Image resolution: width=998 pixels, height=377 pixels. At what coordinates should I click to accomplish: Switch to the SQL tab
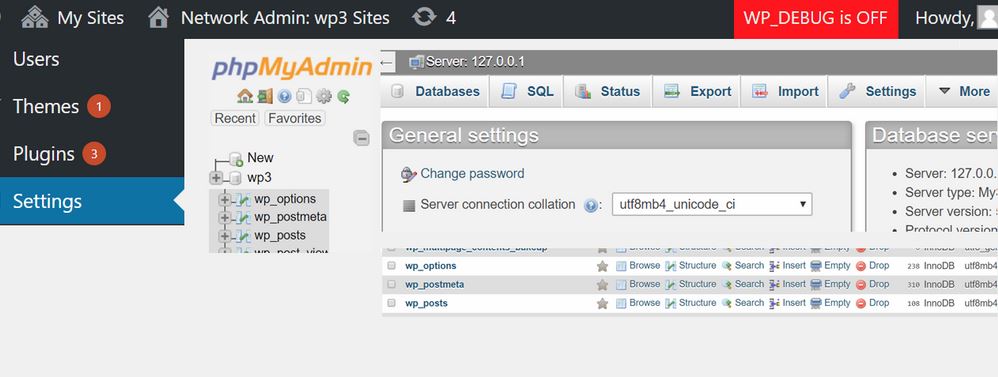click(526, 91)
